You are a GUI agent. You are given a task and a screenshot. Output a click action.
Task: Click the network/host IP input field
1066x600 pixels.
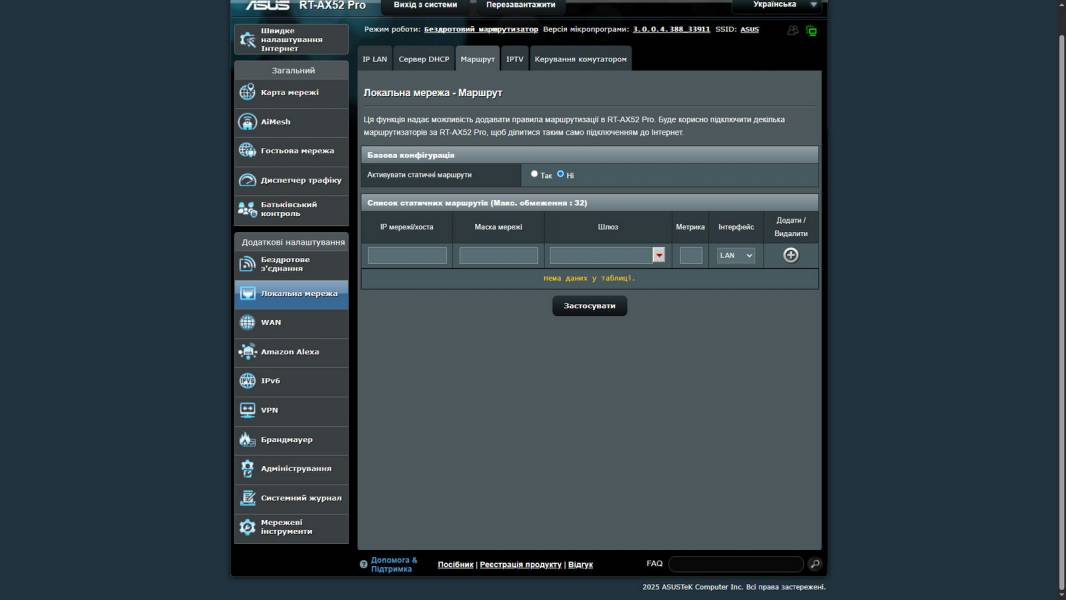407,255
